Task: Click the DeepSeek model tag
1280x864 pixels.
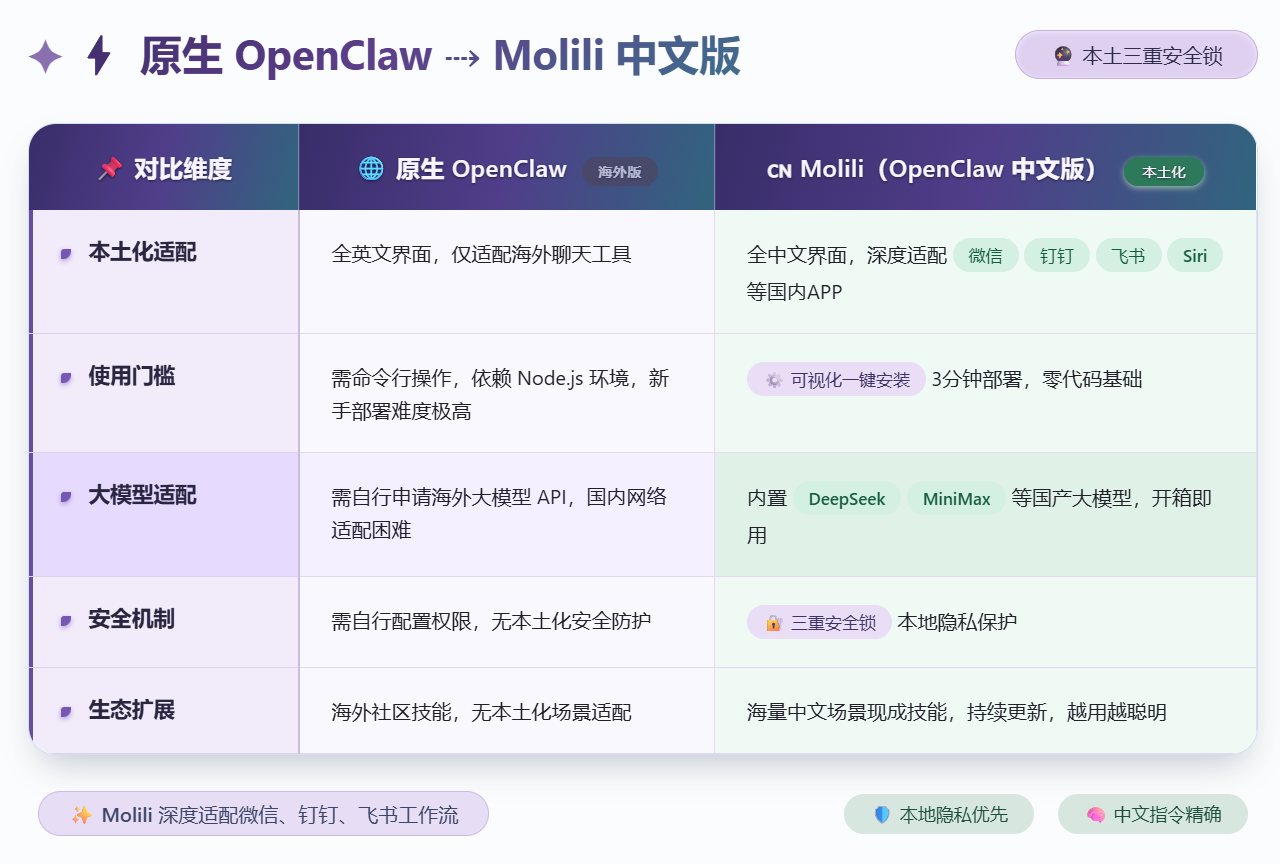Action: coord(846,499)
